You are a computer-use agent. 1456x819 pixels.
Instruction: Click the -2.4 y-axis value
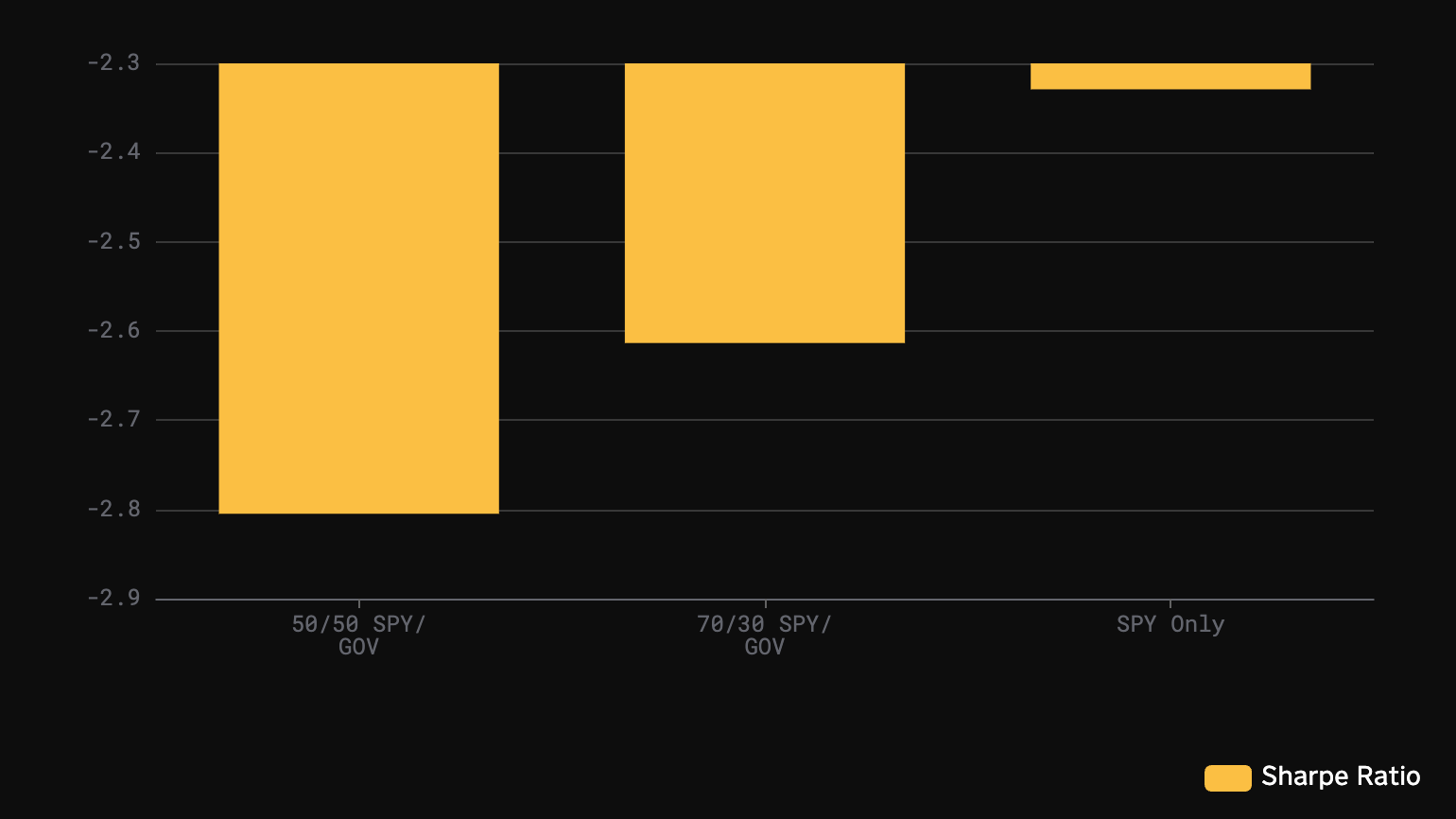pyautogui.click(x=113, y=152)
